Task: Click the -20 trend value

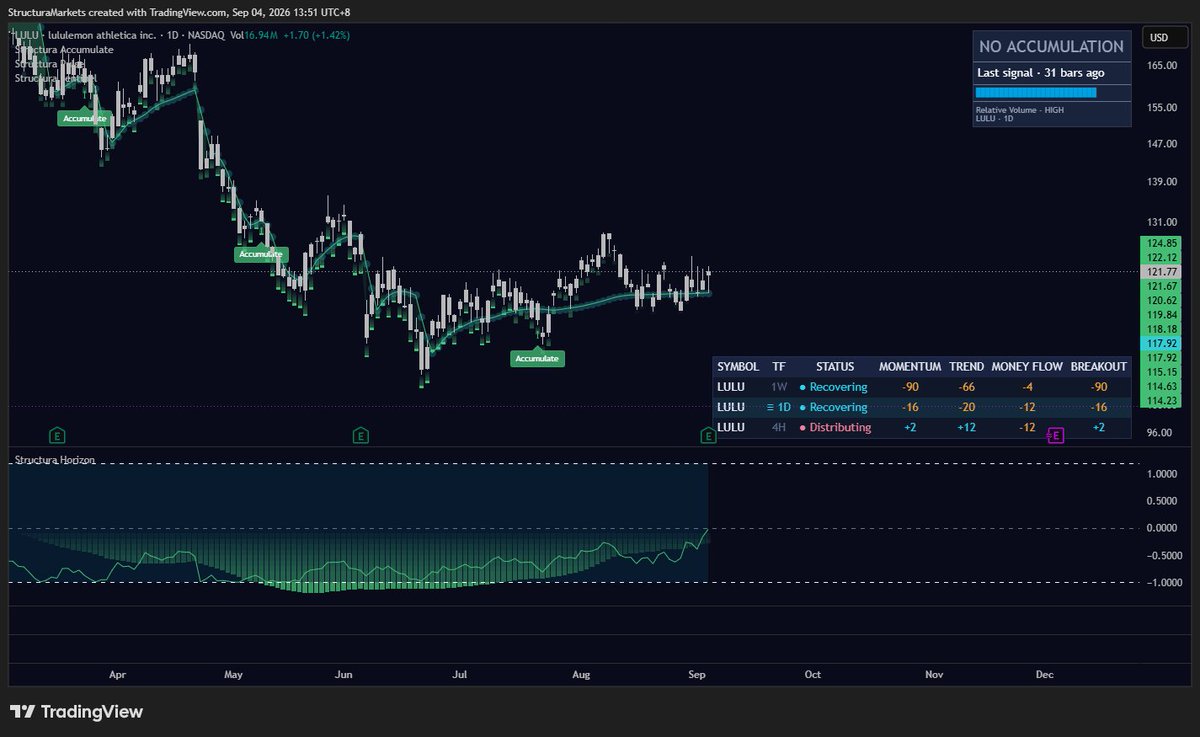Action: point(967,407)
